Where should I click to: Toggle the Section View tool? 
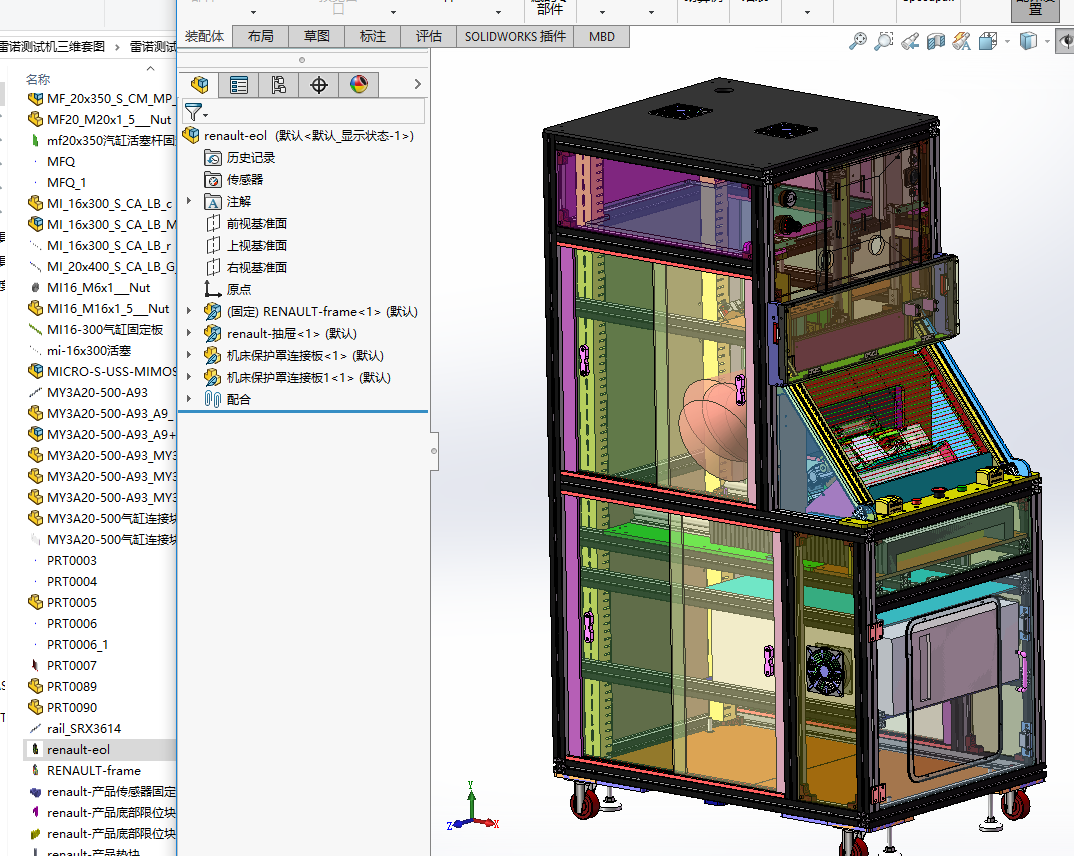(x=935, y=41)
